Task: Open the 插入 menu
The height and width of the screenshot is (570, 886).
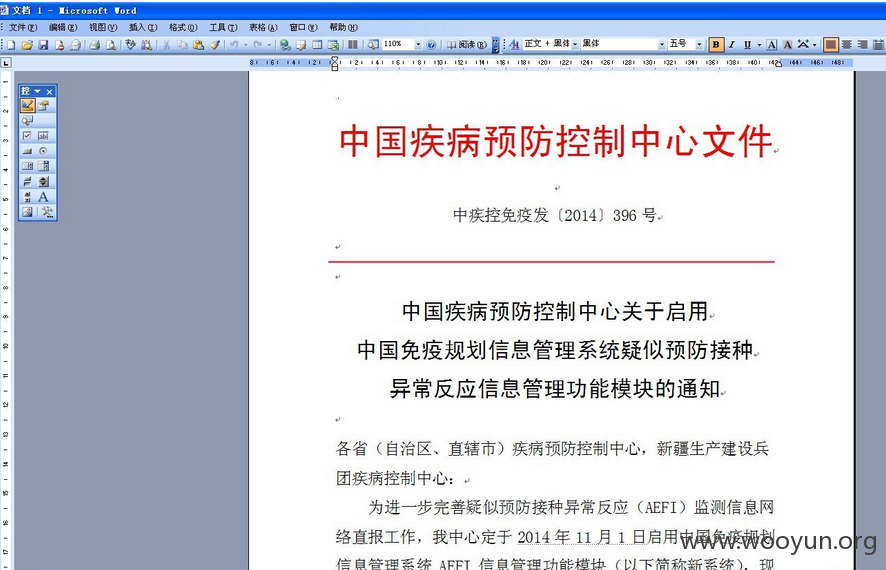Action: coord(143,27)
